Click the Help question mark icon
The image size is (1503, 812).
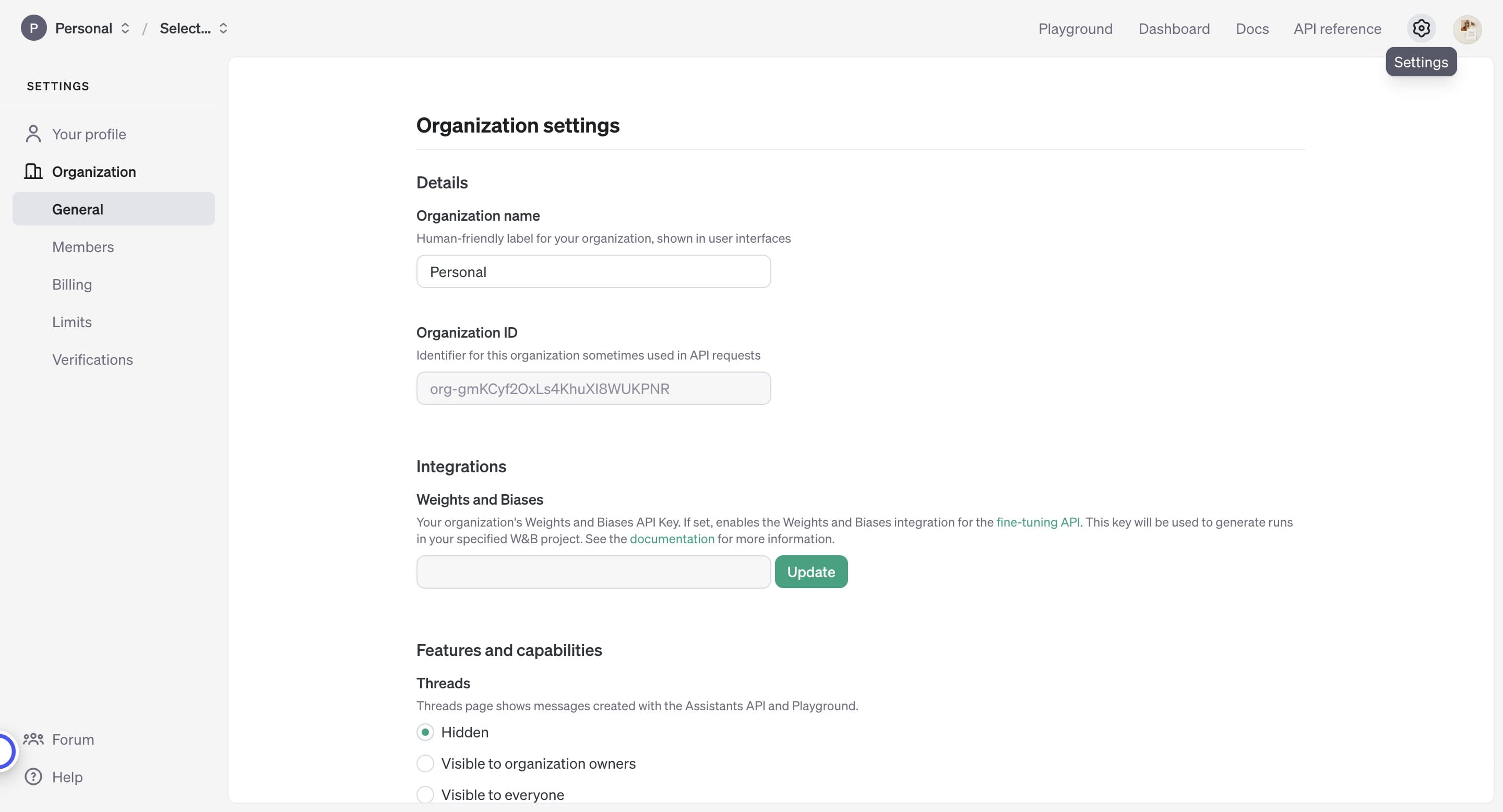tap(33, 777)
